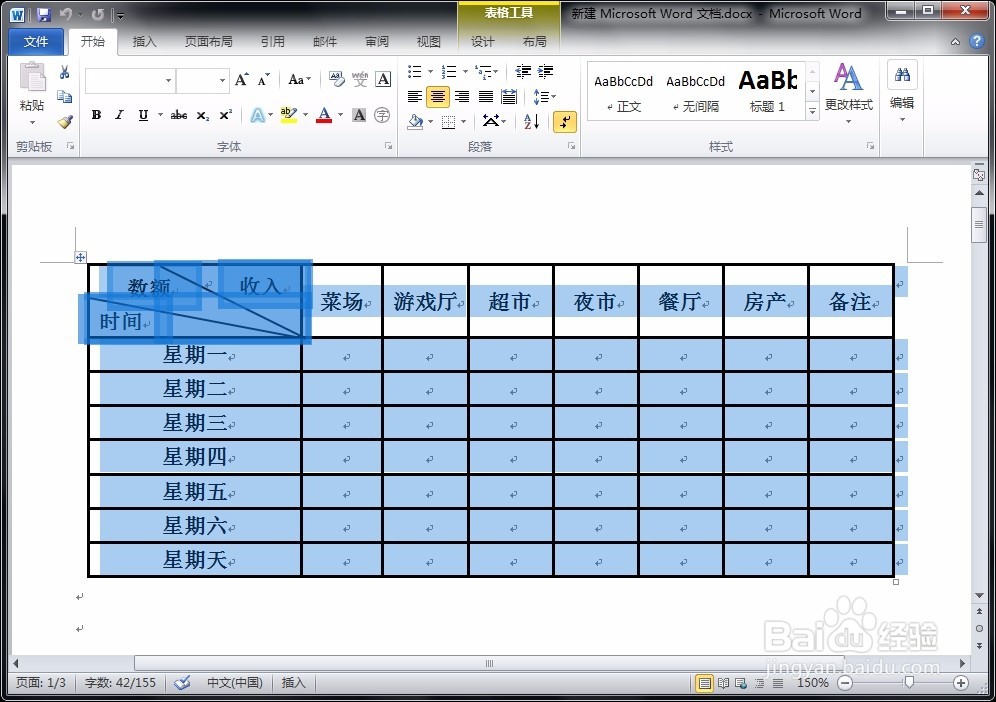This screenshot has width=996, height=702.
Task: Switch to the table Design (设计) tab
Action: coord(482,42)
